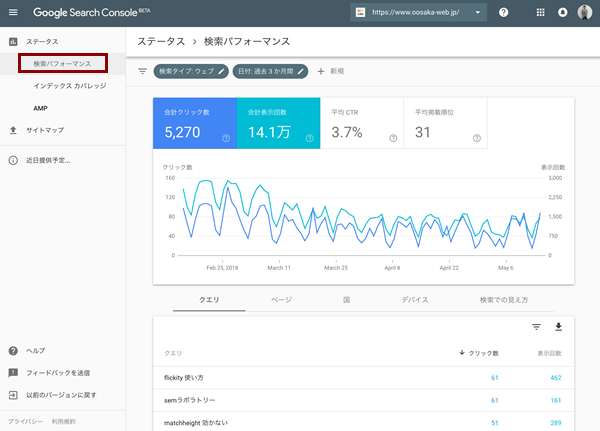Open the 利用規約 link
600x431 pixels.
[64, 421]
